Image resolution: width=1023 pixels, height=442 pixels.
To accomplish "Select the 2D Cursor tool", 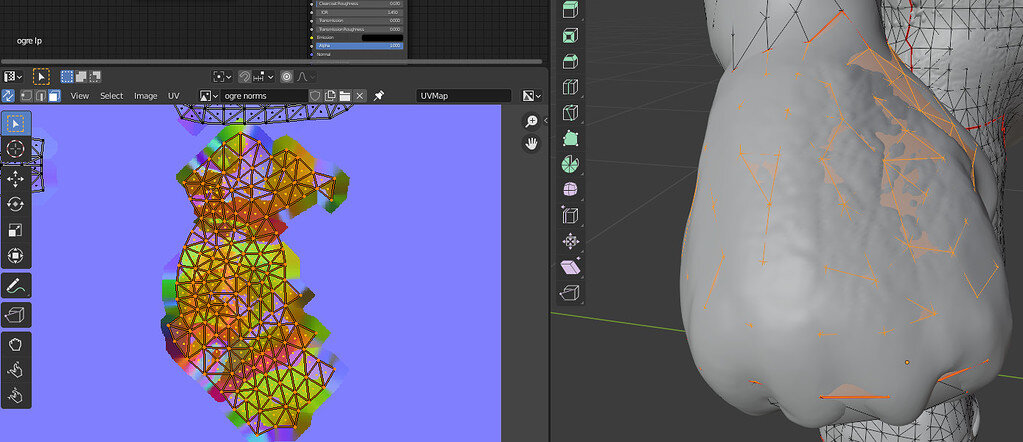I will coord(16,150).
